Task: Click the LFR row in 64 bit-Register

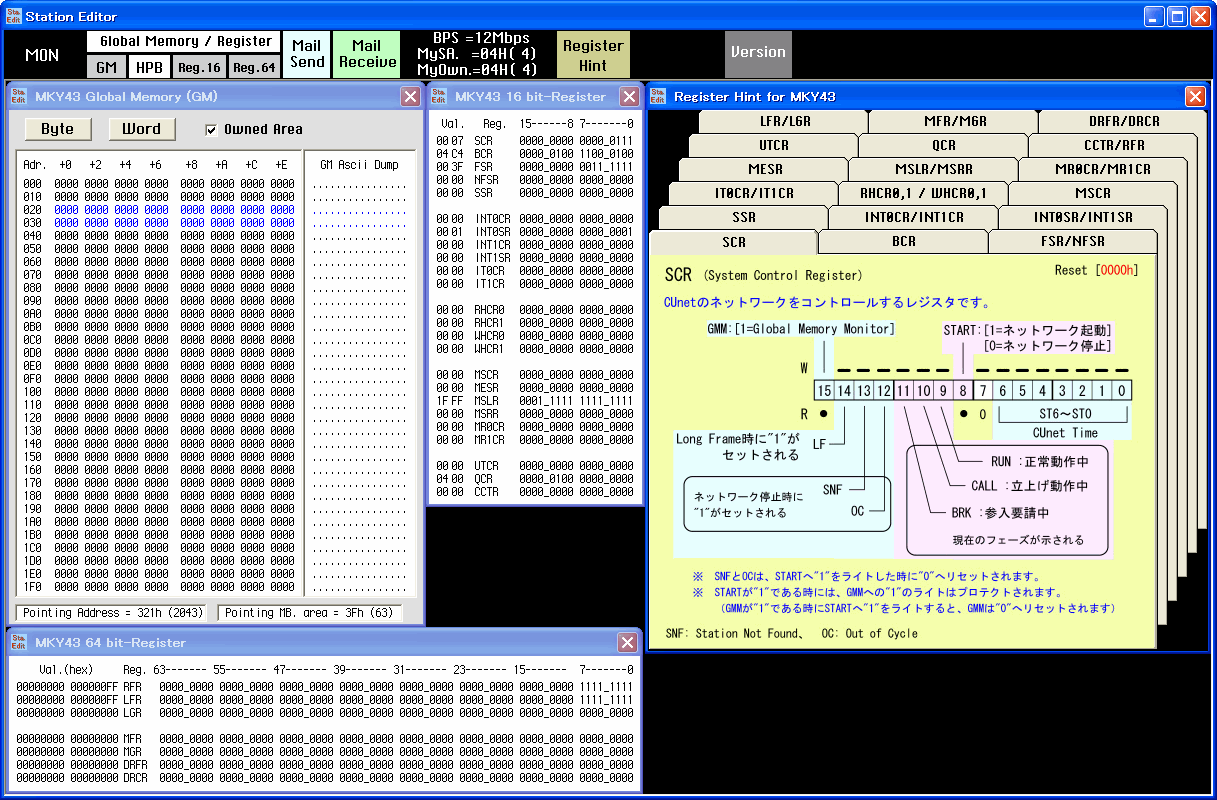Action: [x=324, y=700]
